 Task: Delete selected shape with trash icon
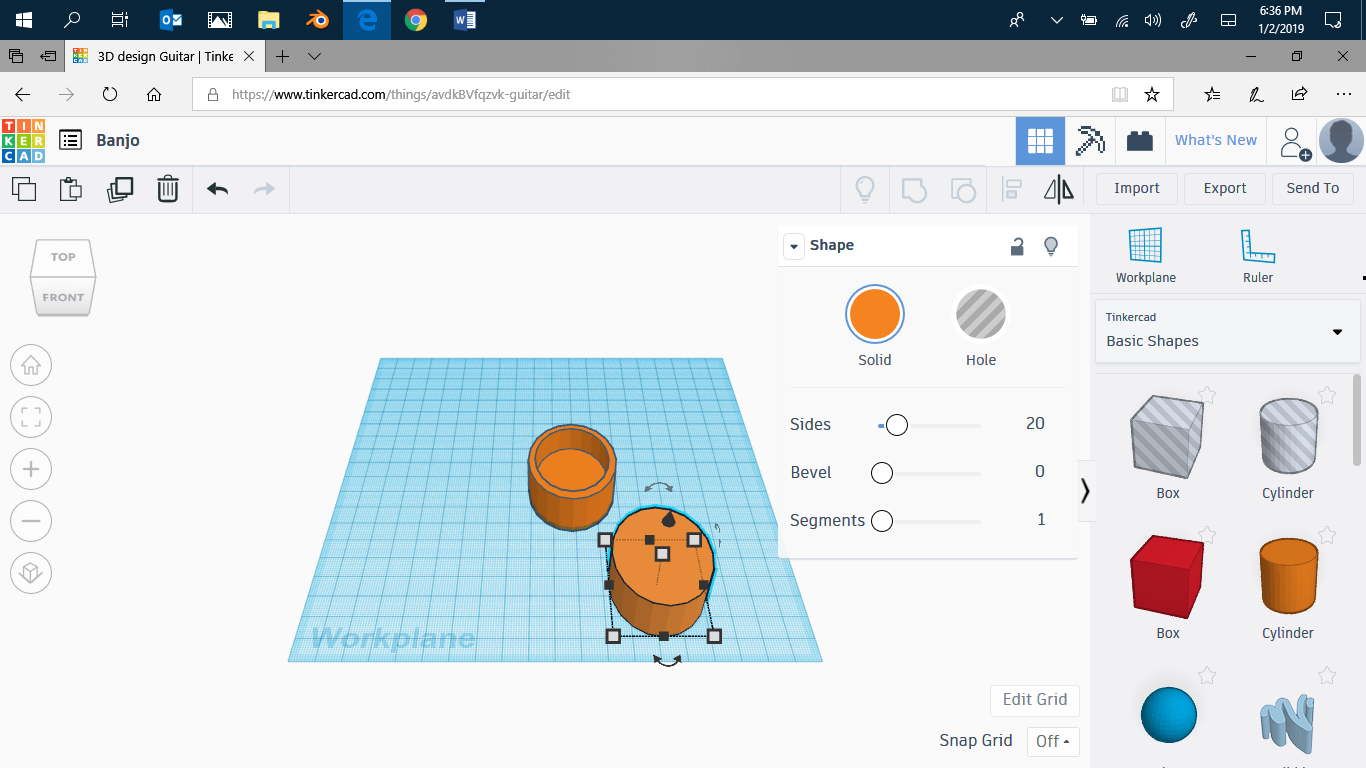(x=168, y=188)
